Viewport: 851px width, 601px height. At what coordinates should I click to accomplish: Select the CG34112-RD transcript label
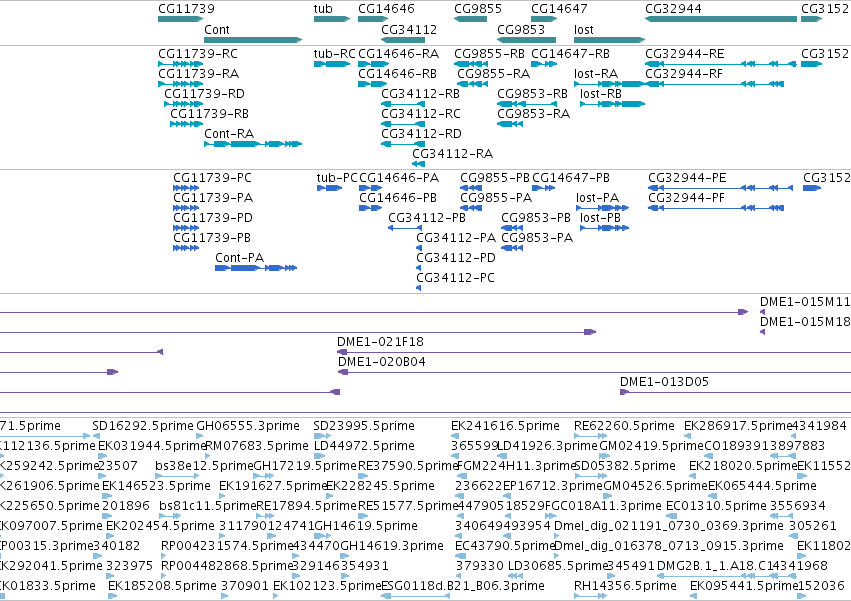coord(421,134)
